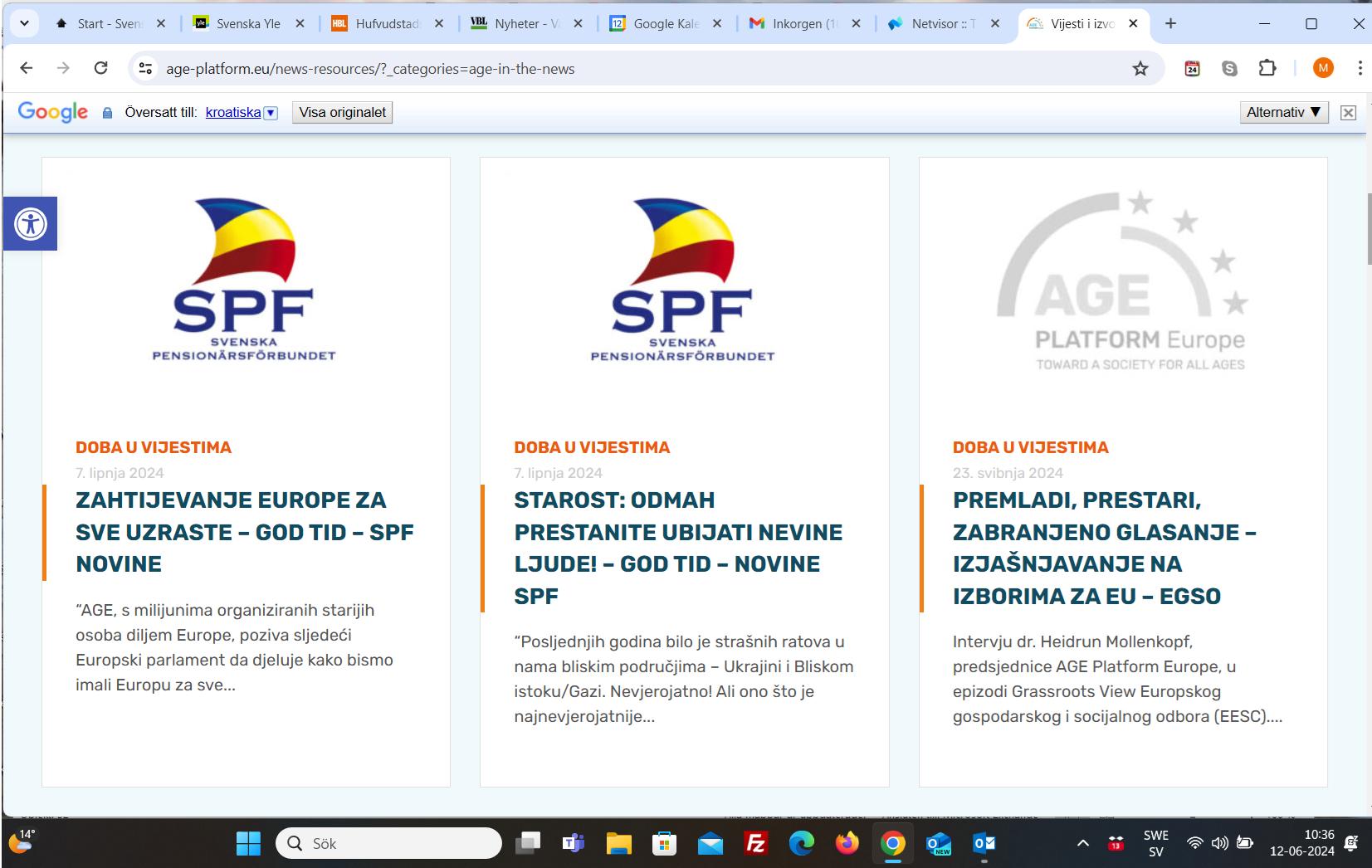Open the Extensions puzzle piece icon

coord(1266,69)
